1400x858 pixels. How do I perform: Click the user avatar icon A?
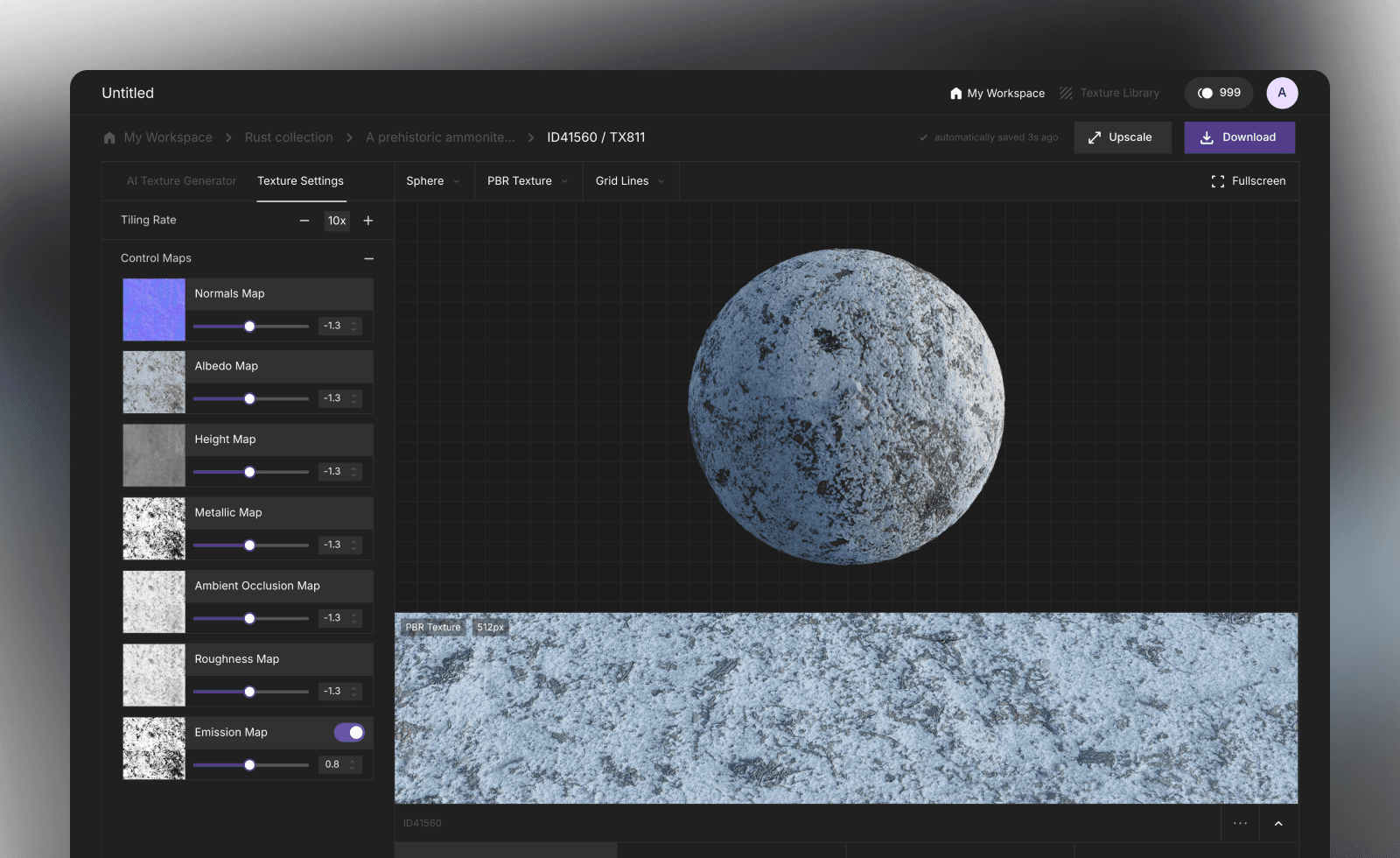1282,93
